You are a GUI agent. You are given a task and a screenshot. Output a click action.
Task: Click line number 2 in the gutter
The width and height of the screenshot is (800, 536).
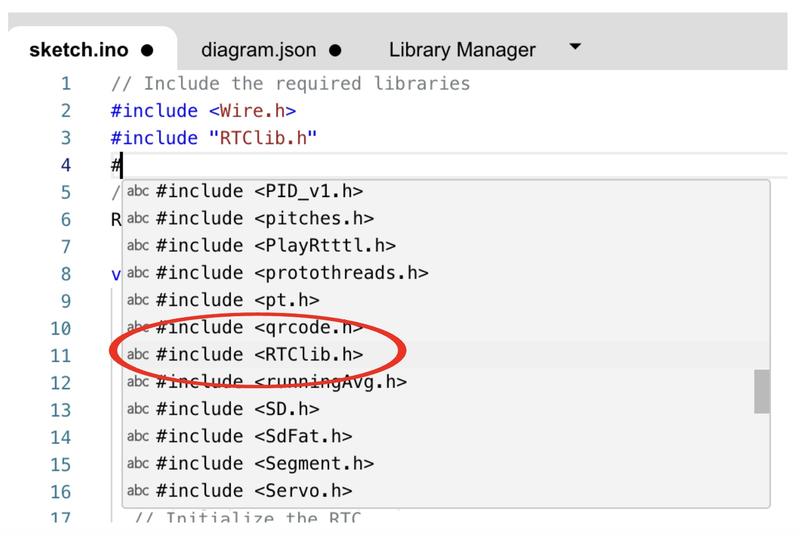coord(66,111)
